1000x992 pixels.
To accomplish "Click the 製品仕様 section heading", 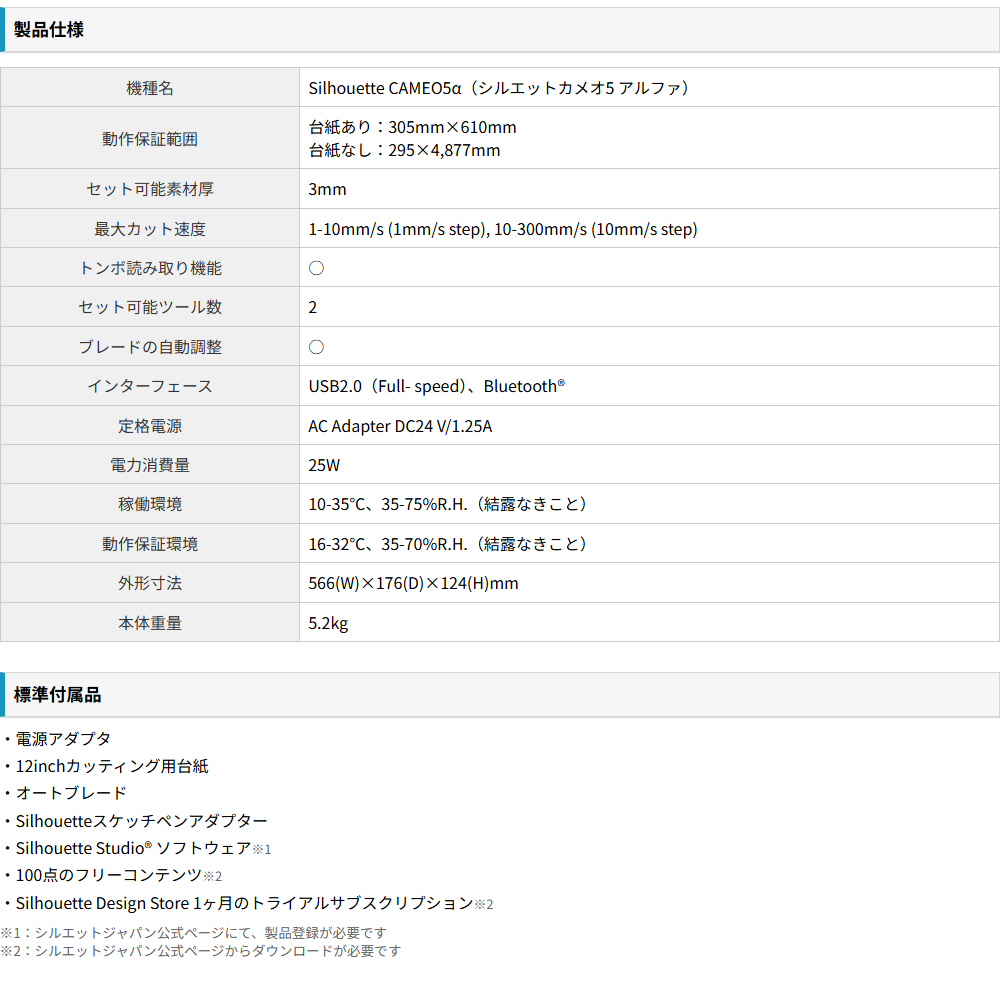I will [48, 30].
